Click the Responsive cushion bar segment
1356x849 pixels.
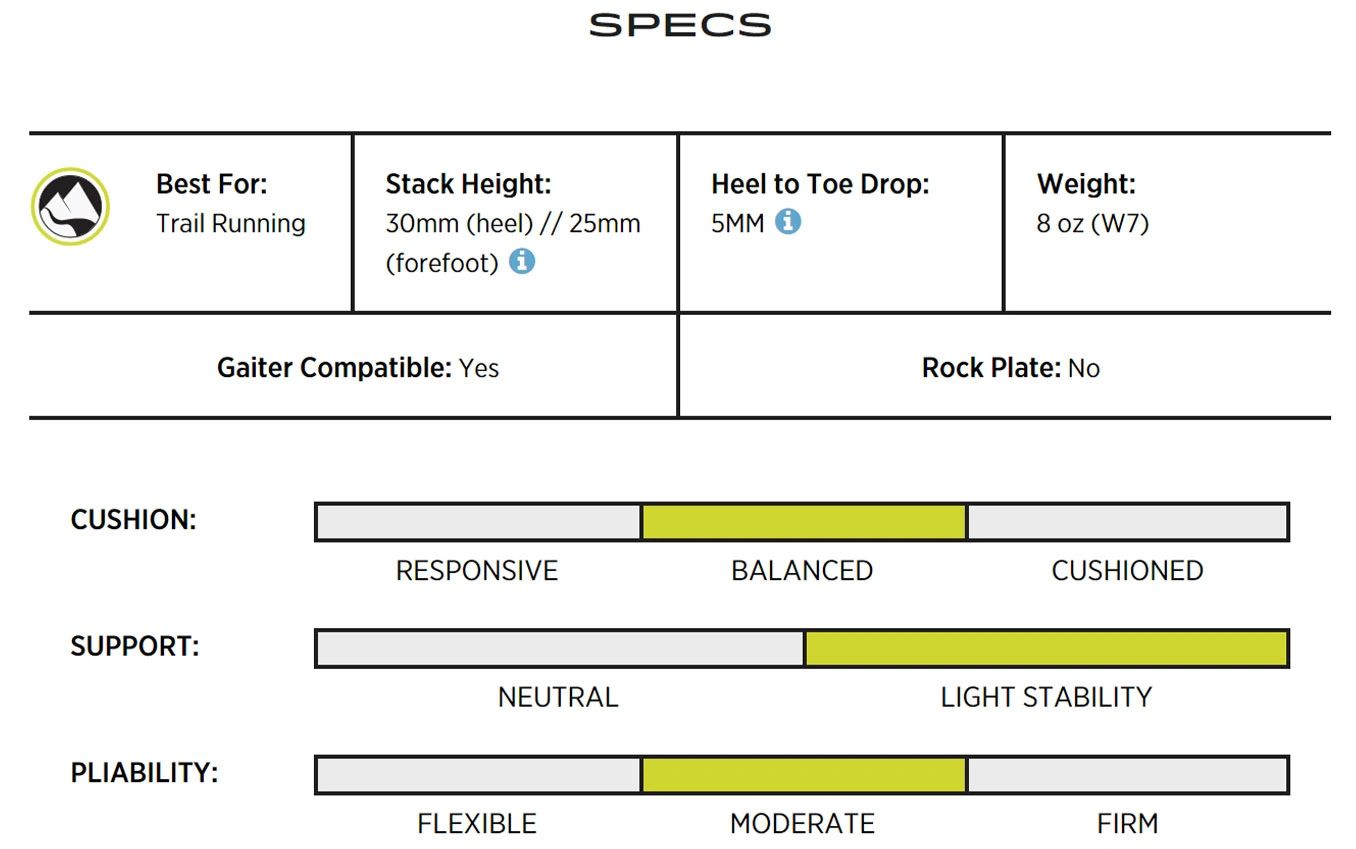point(478,522)
